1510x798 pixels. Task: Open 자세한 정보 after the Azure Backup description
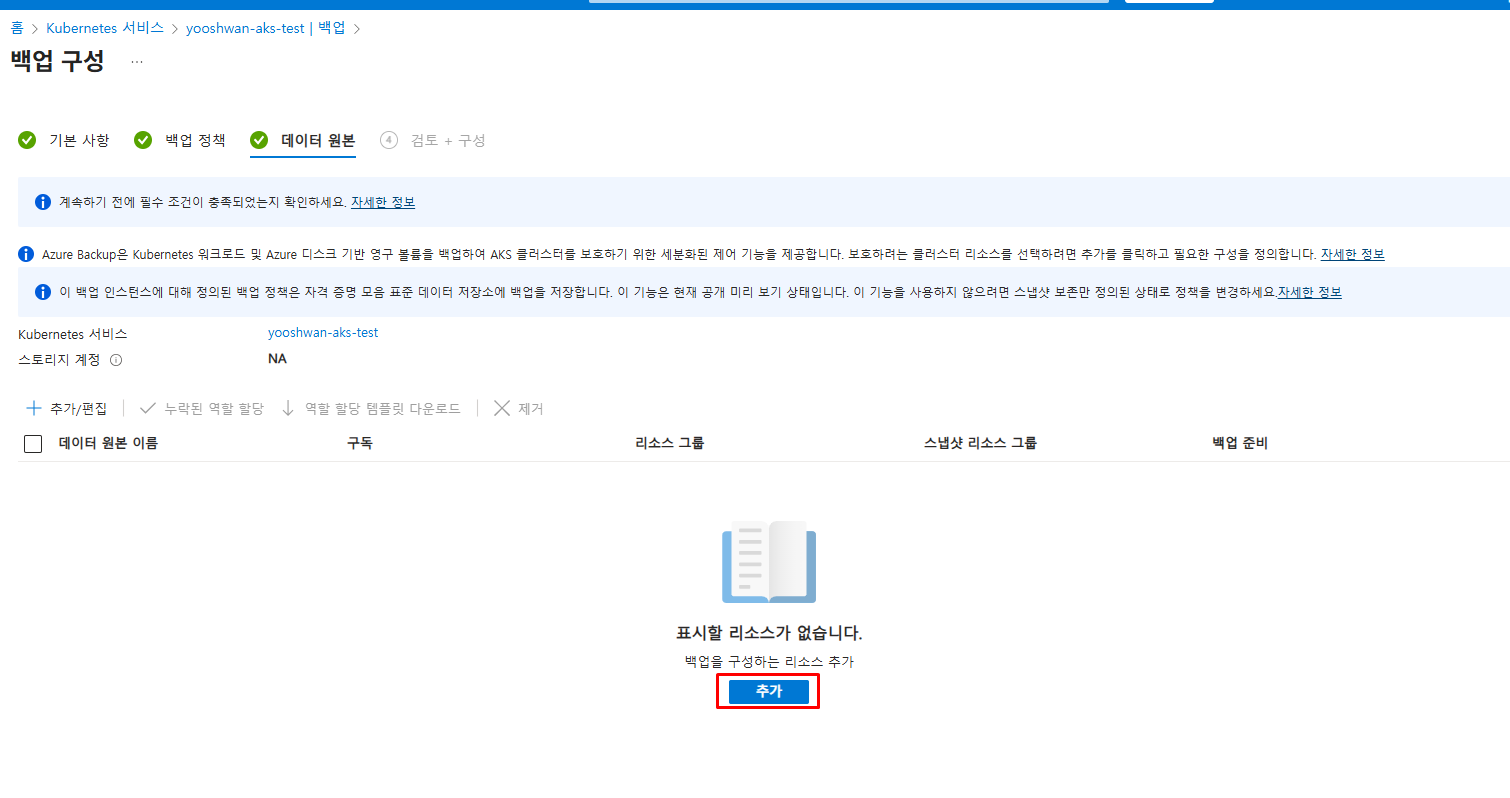(x=1353, y=254)
